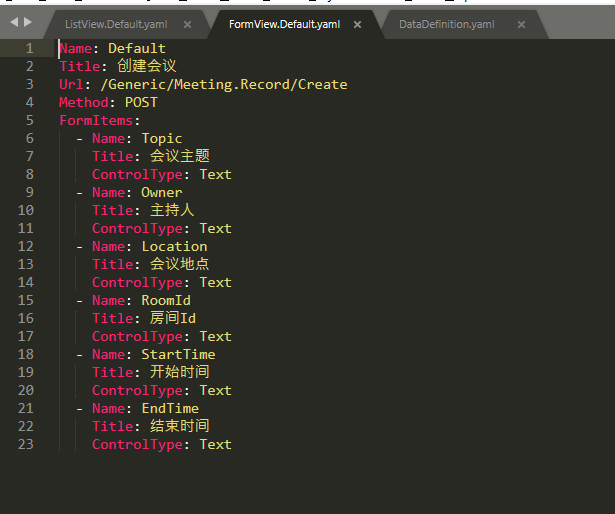Select the FormView.Default.yaml tab

[x=284, y=24]
